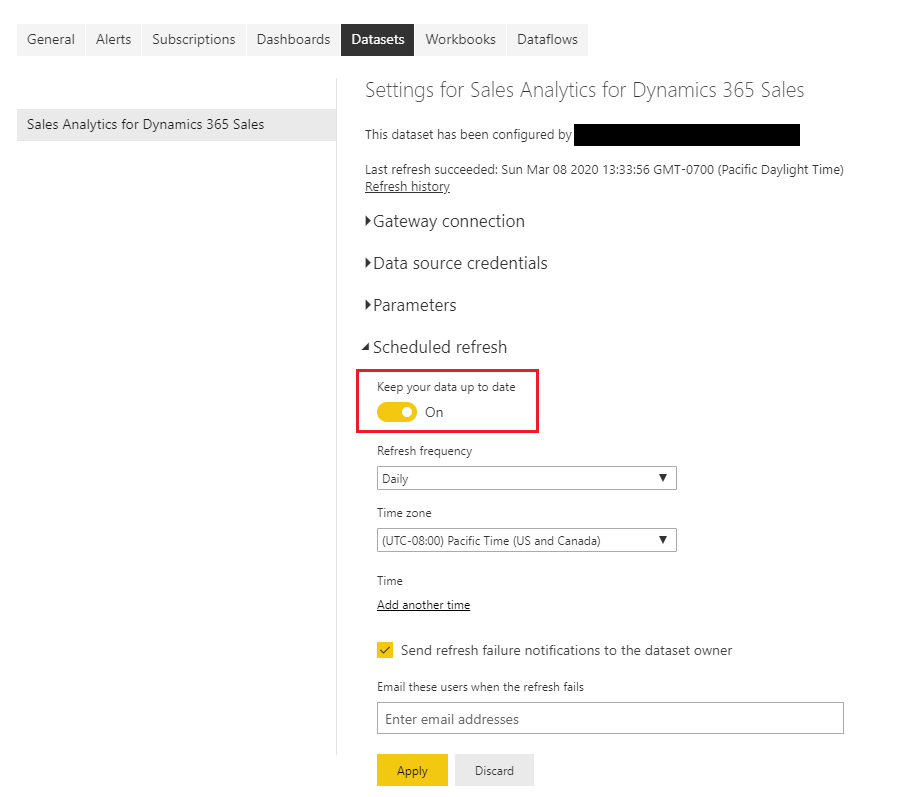This screenshot has height=797, width=906.
Task: Switch to the Dataflows tab
Action: click(x=547, y=40)
